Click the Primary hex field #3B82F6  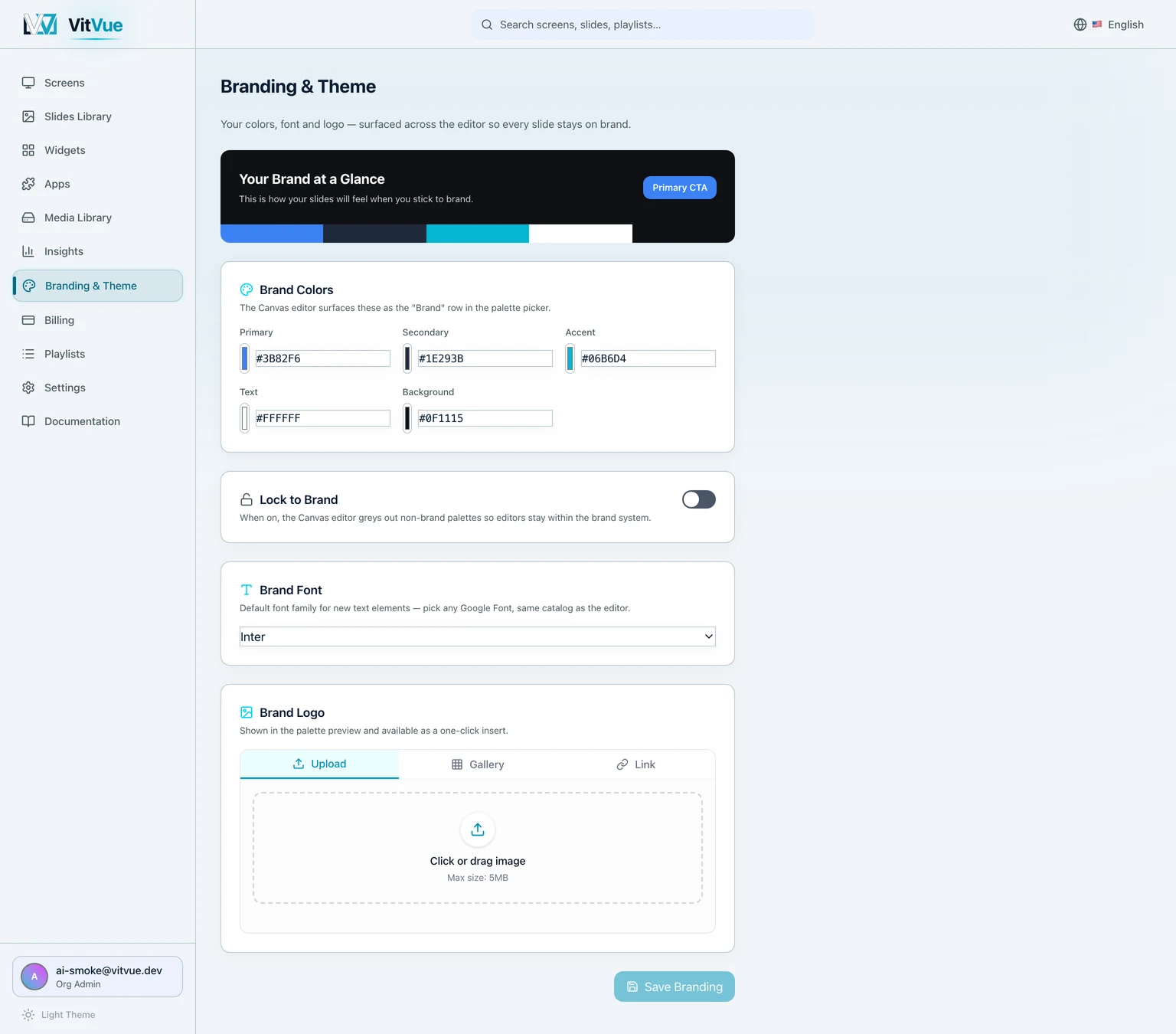[x=322, y=358]
